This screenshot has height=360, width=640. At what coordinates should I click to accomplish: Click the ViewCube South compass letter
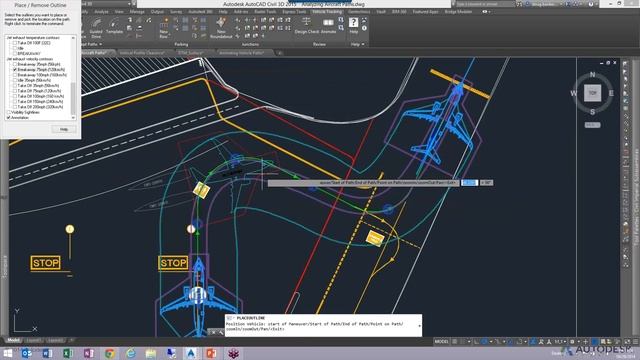(x=592, y=112)
